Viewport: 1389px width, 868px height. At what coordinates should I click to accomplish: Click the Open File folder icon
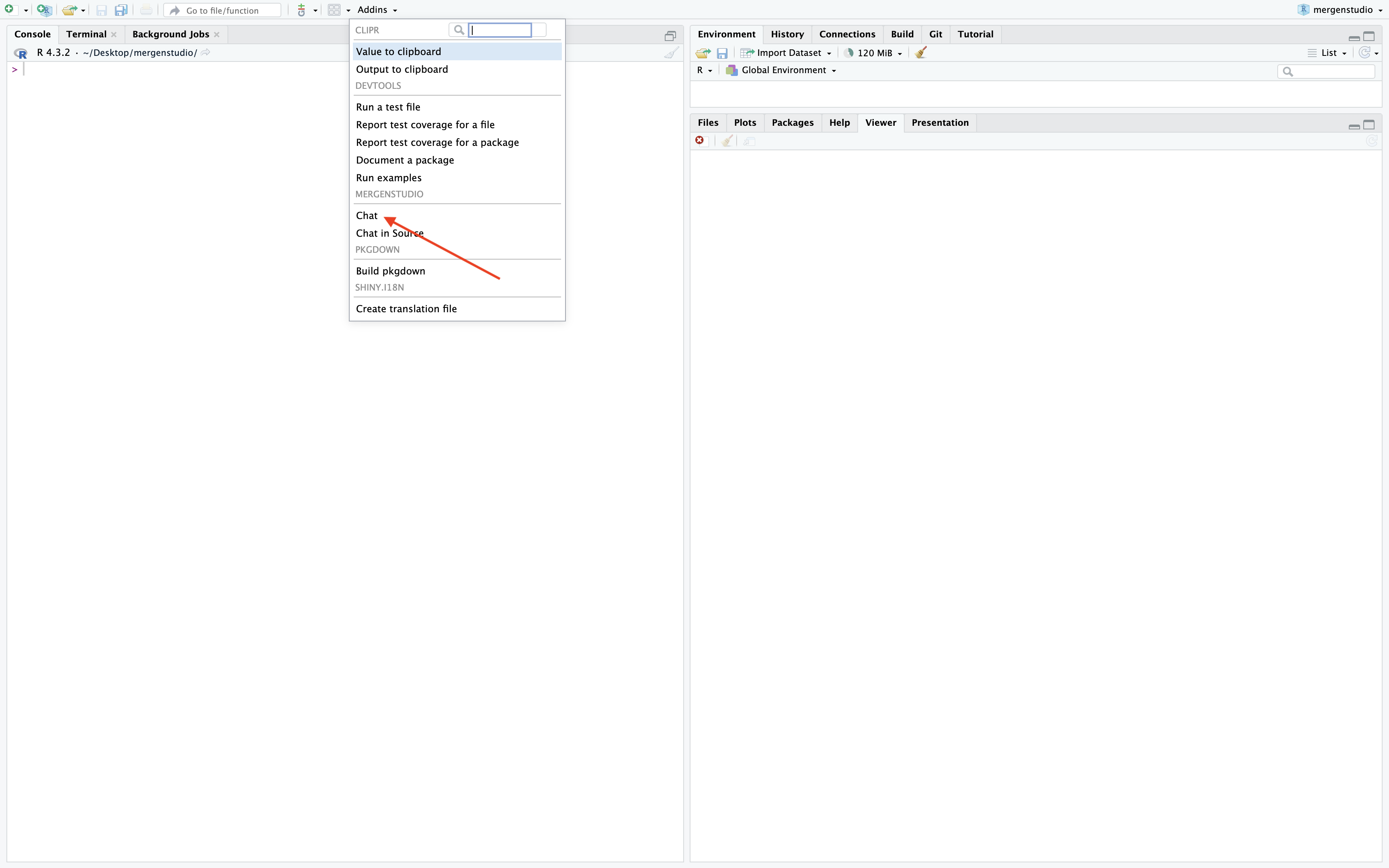pos(70,10)
